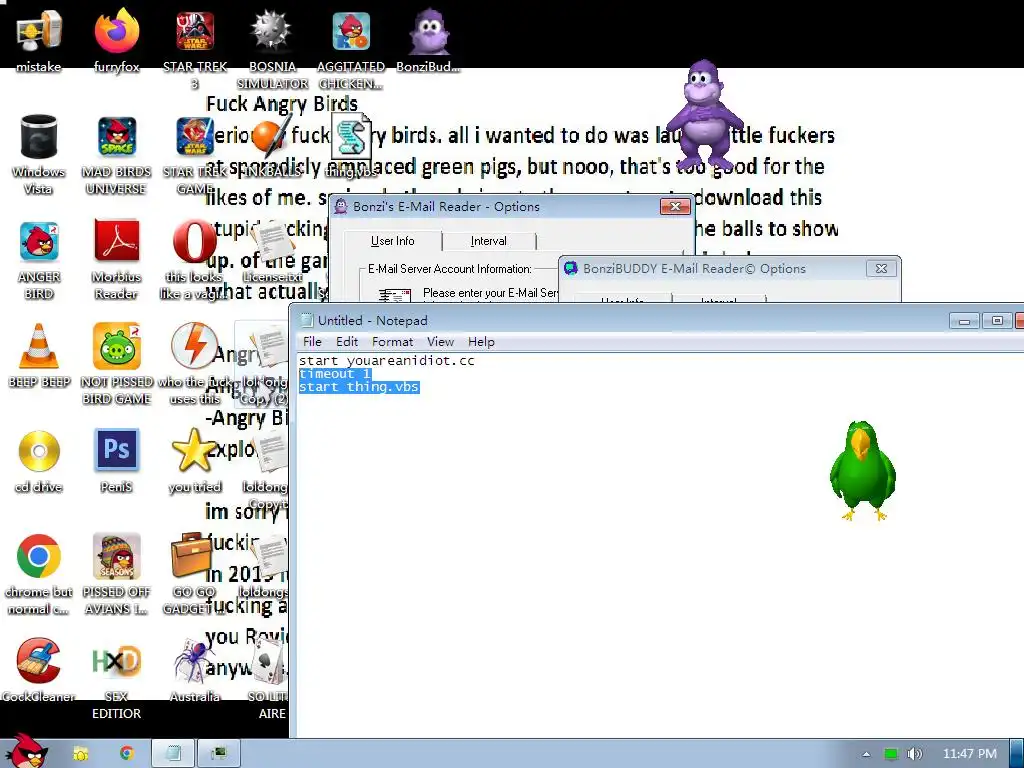Open the 'cd drive' disc icon
The image size is (1024, 768).
click(x=39, y=451)
